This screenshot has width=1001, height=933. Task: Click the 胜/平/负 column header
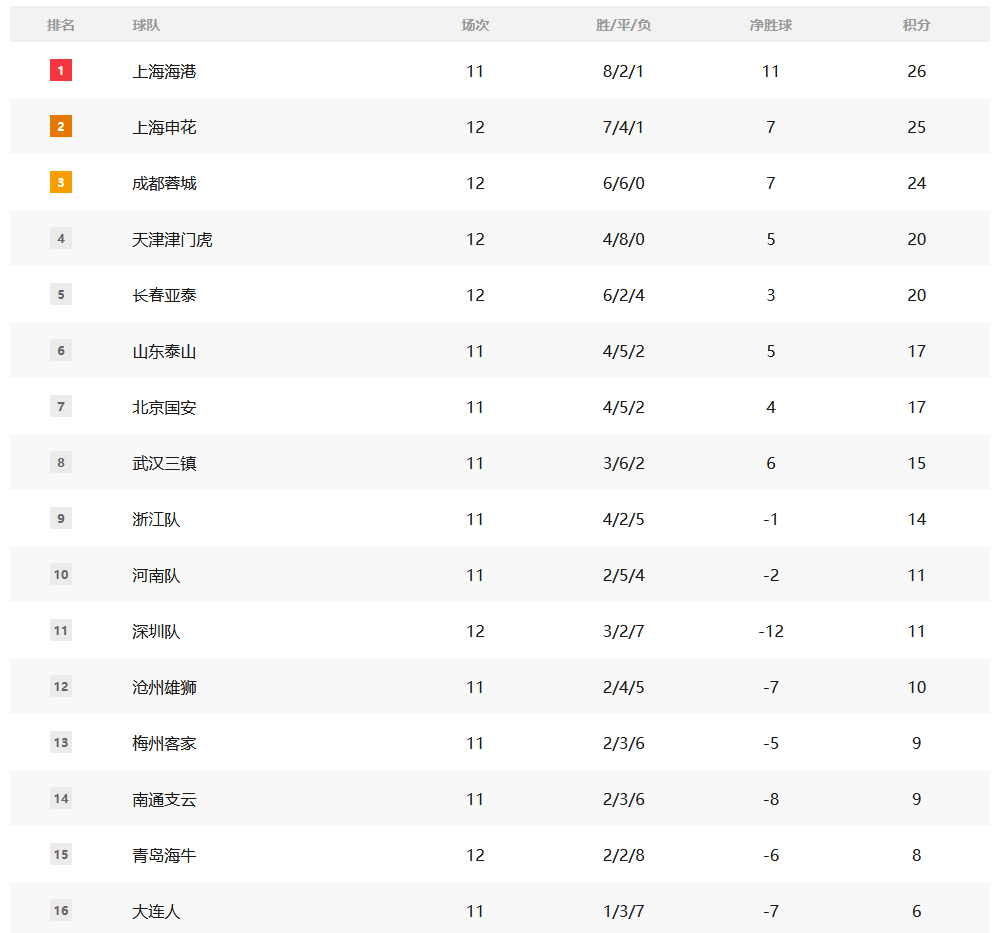coord(623,25)
